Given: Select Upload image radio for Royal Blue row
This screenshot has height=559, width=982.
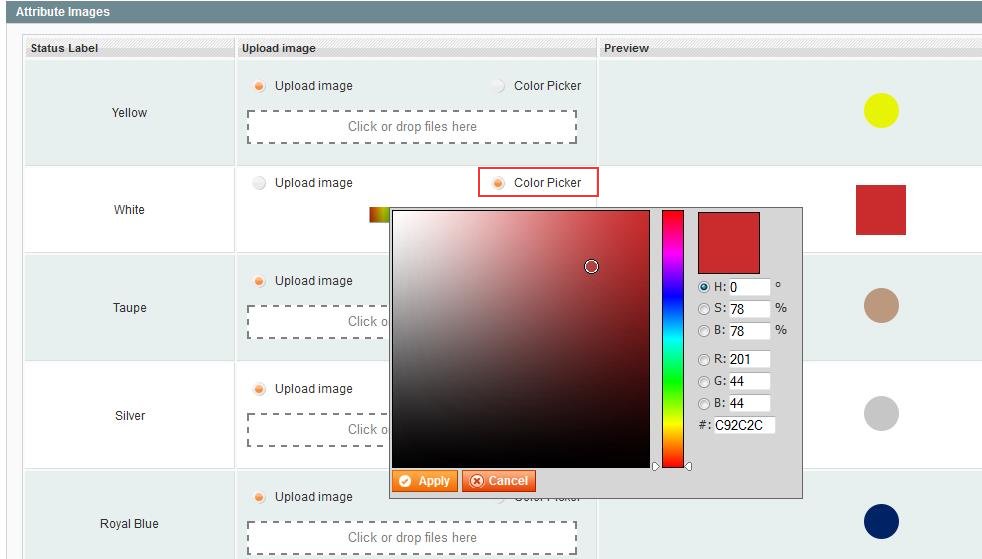Looking at the screenshot, I should tap(260, 497).
